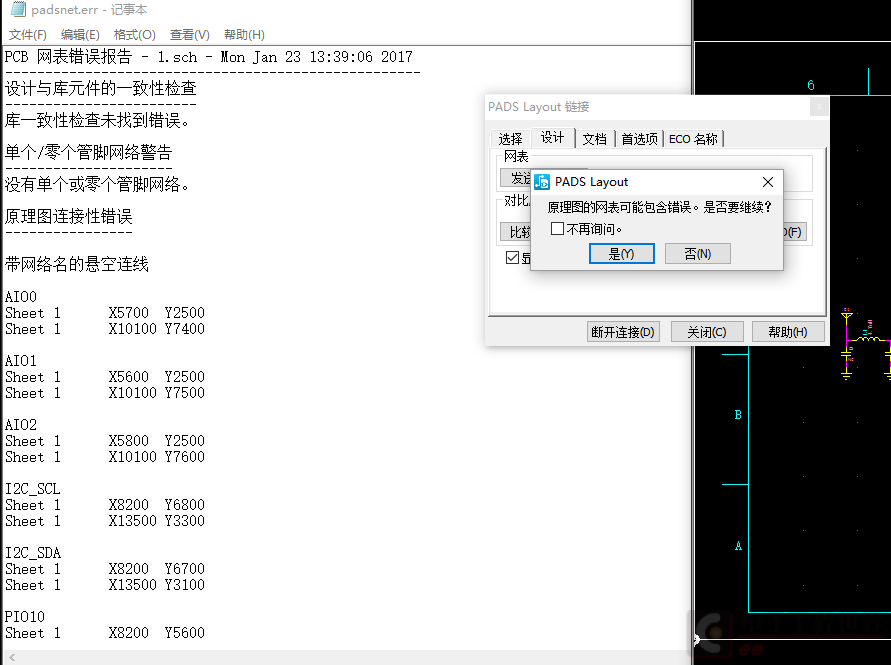Screen dimensions: 891x665
Task: Click the partially hidden 比较 button
Action: [516, 232]
